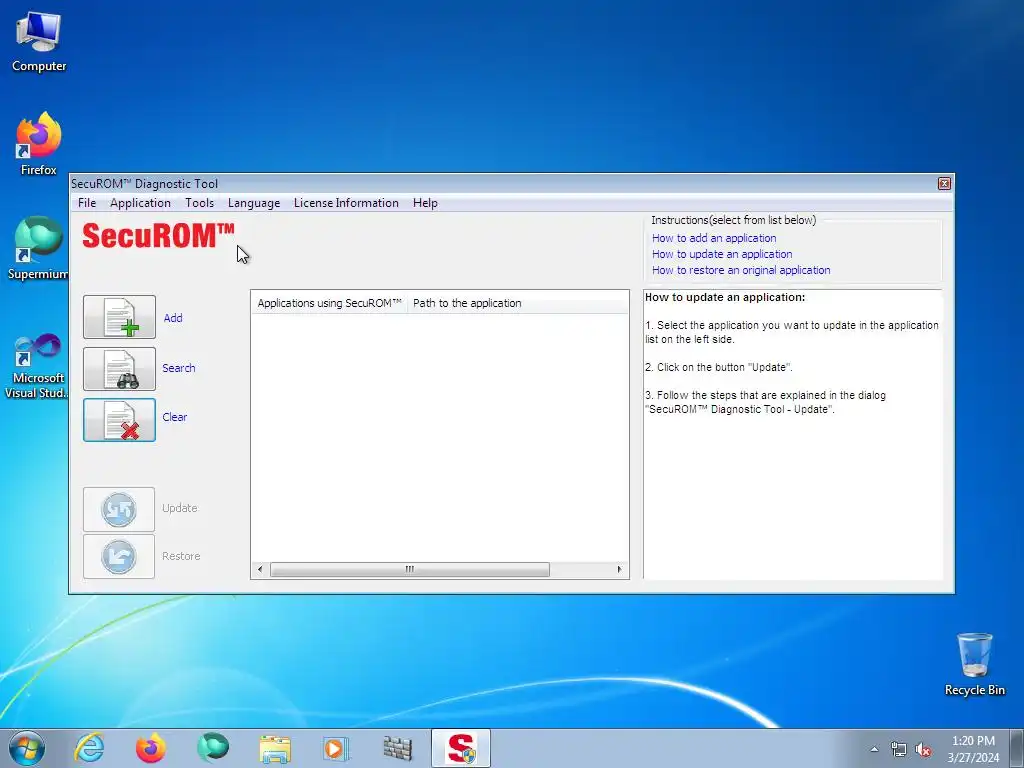Viewport: 1024px width, 768px height.
Task: Open the Application menu
Action: pos(140,203)
